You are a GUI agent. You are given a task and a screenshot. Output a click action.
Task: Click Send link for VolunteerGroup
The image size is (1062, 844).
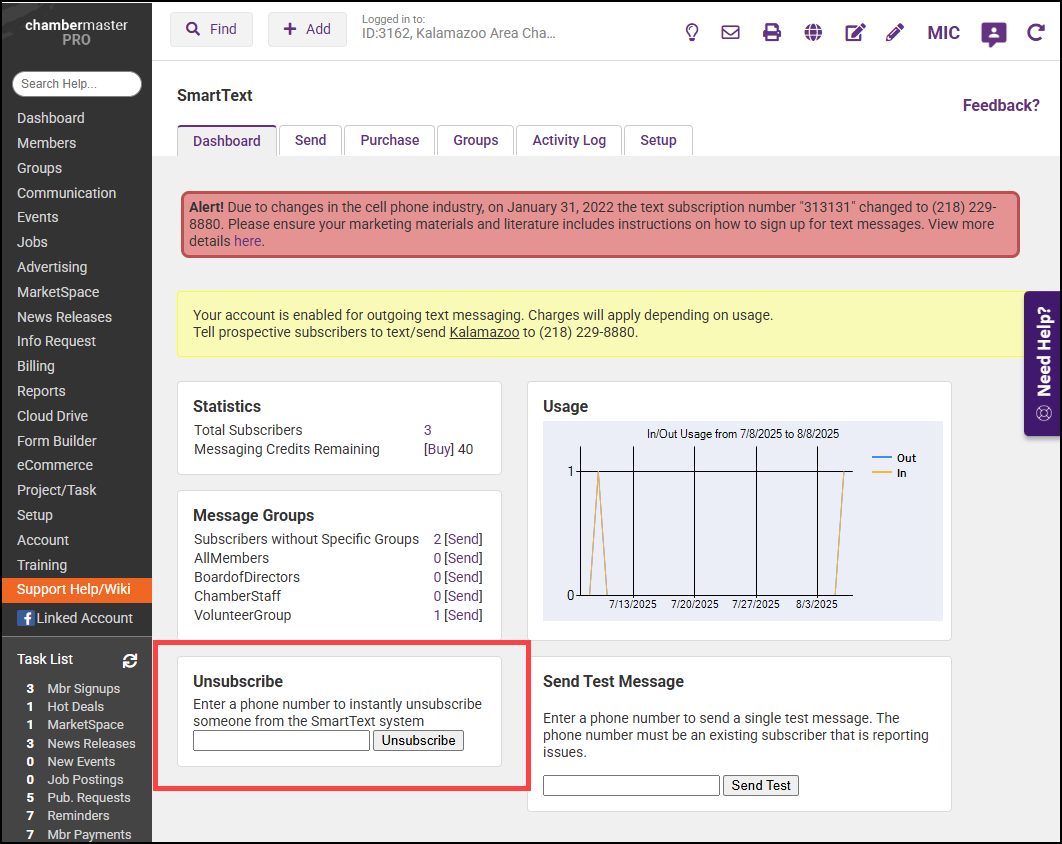pos(463,615)
